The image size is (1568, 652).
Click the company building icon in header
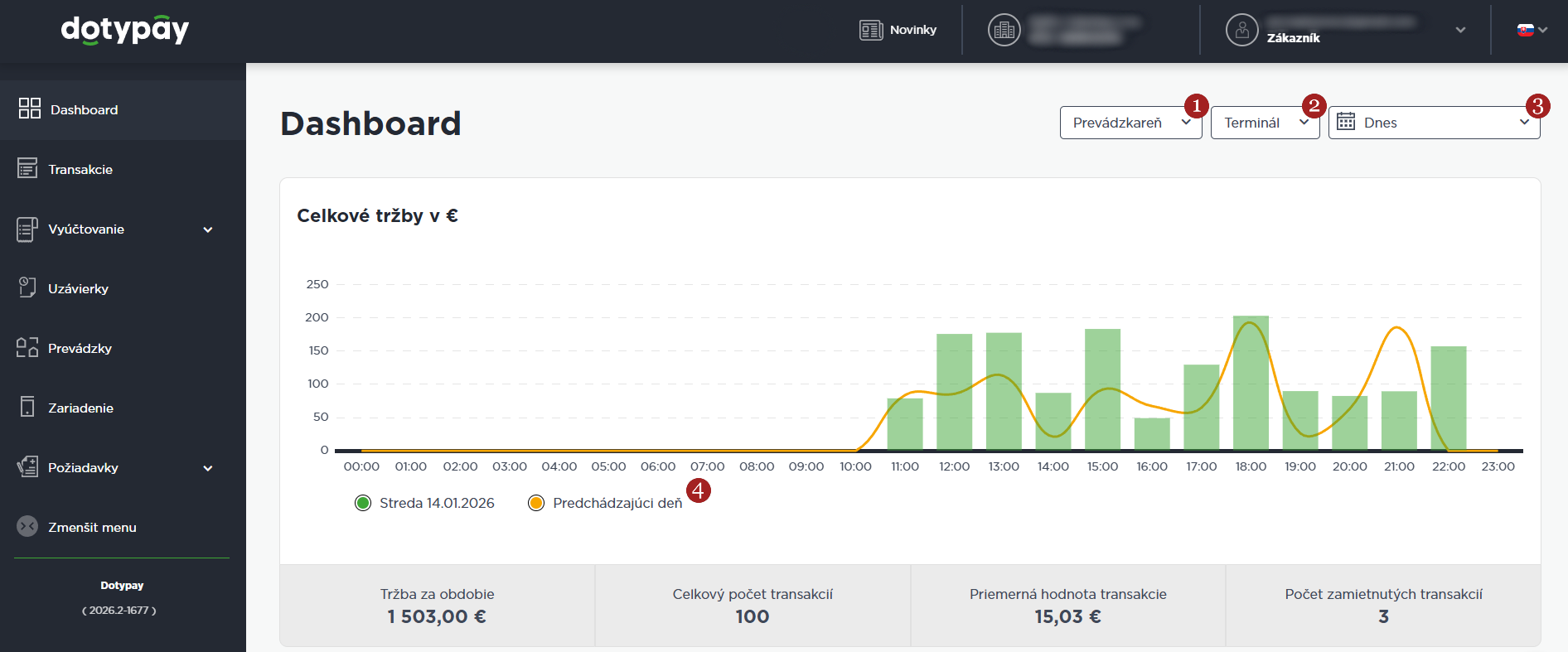(x=1004, y=30)
